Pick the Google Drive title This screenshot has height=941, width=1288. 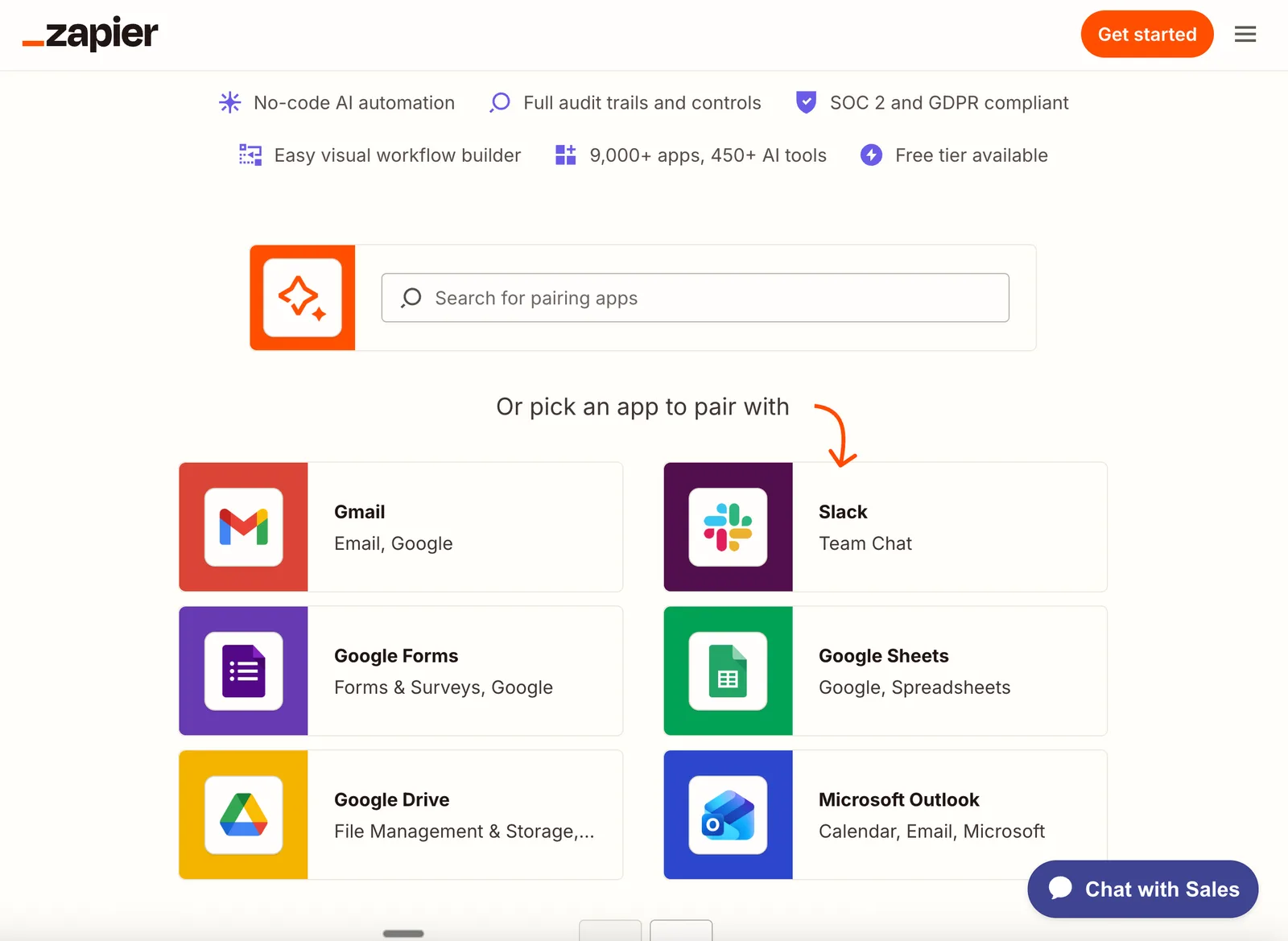pos(392,800)
